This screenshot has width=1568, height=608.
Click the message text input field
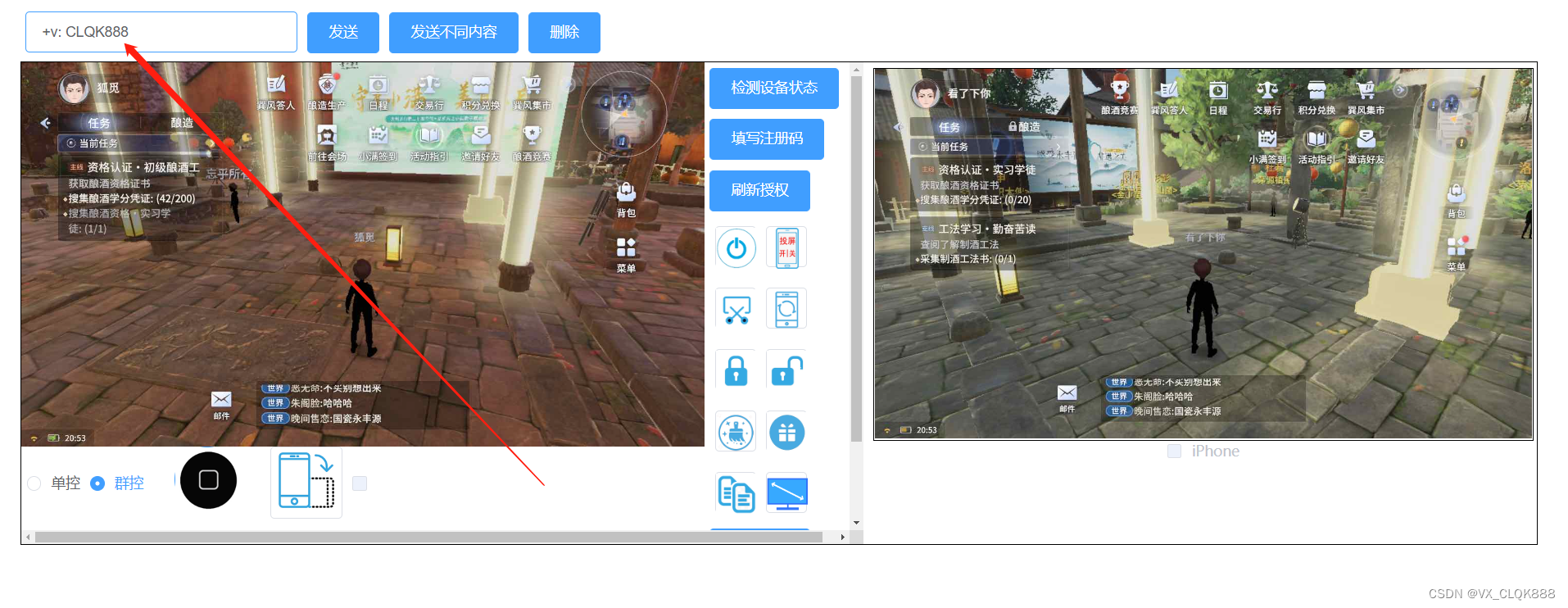click(161, 32)
